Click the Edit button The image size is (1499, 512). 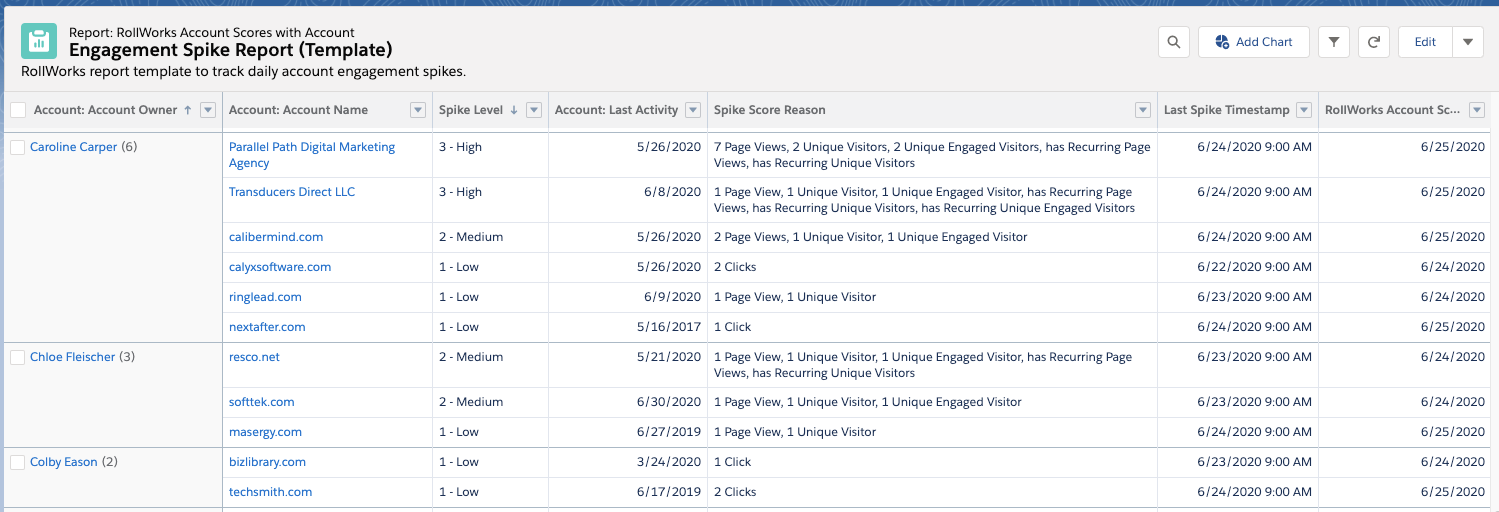1425,42
